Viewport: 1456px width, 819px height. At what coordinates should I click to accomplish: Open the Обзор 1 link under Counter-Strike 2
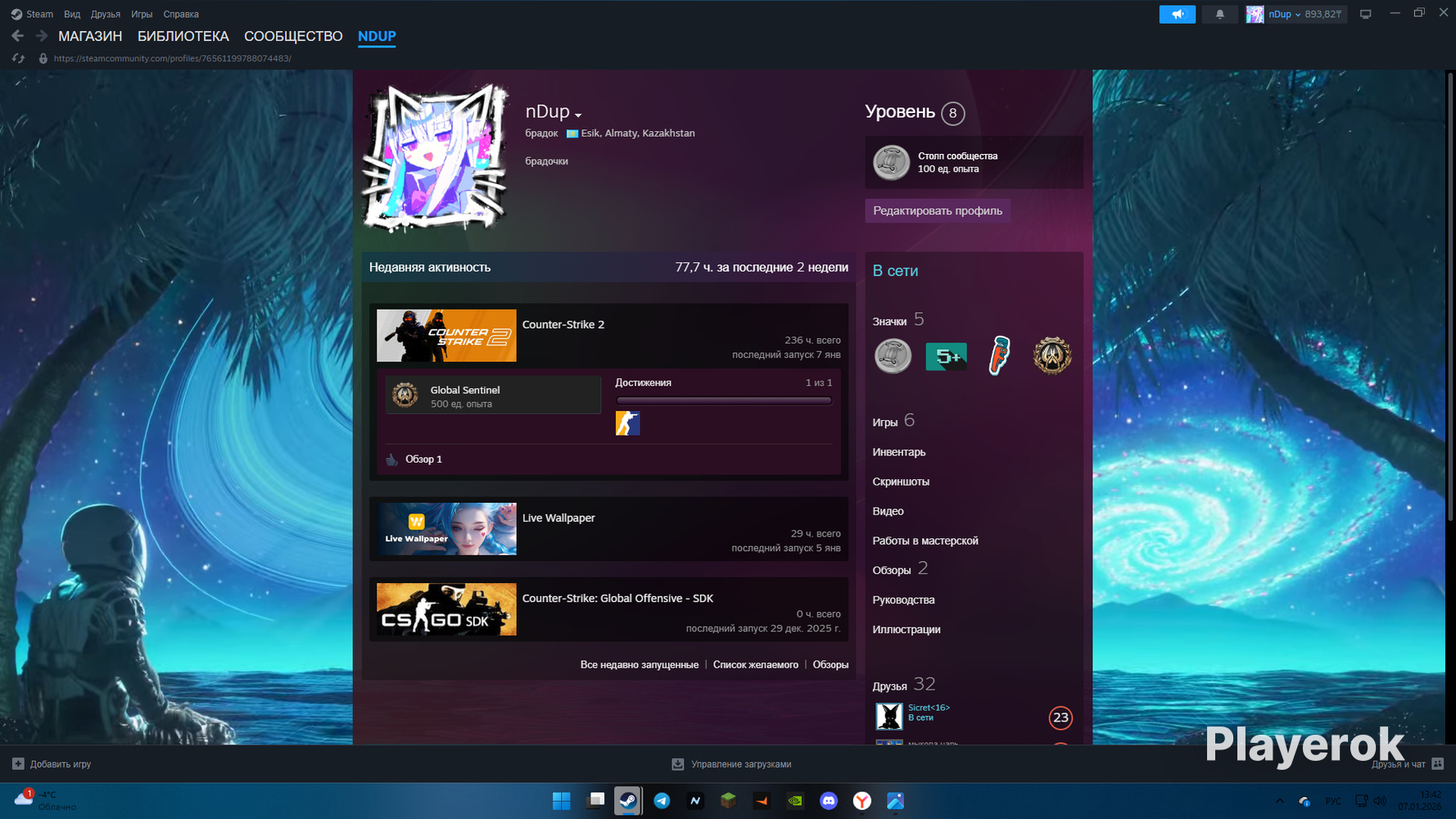point(423,459)
